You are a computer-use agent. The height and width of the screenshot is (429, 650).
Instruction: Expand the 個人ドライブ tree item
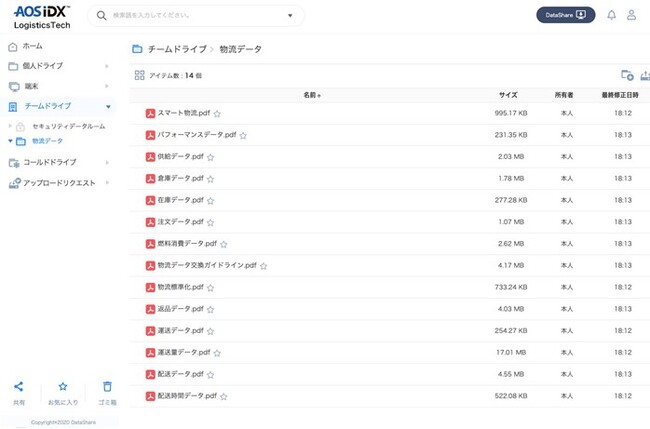pos(107,66)
